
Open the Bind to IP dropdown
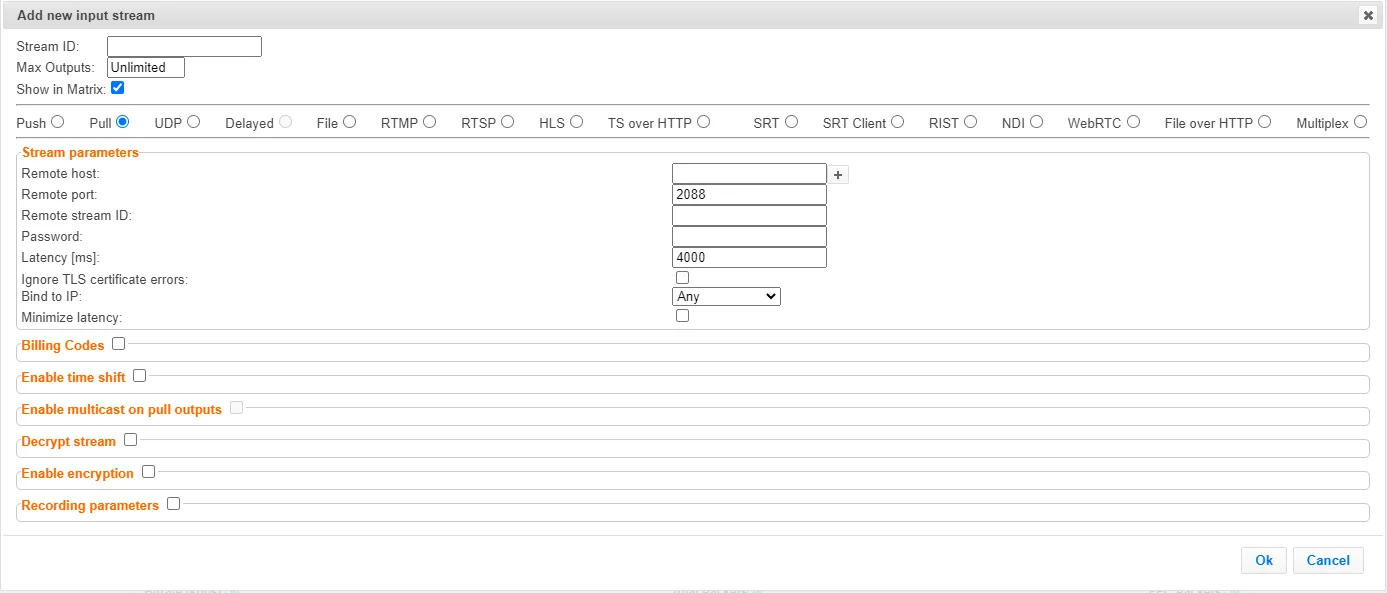(726, 297)
